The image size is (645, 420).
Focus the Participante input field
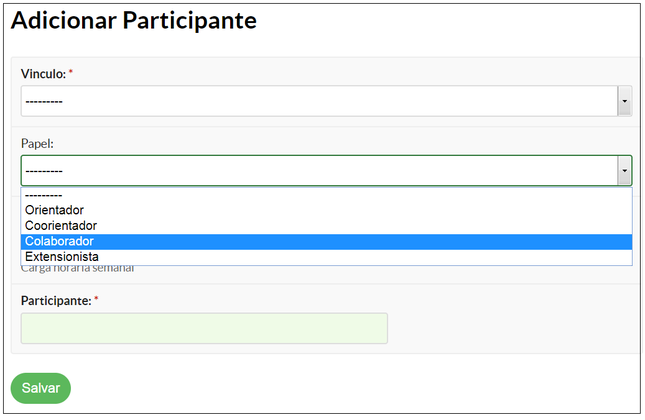(x=204, y=328)
